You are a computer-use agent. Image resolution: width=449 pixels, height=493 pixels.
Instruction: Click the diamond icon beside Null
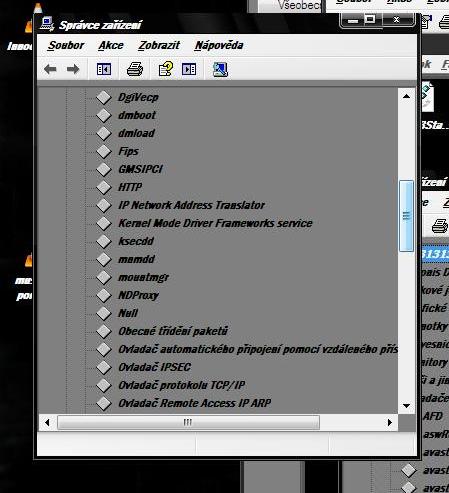point(104,313)
